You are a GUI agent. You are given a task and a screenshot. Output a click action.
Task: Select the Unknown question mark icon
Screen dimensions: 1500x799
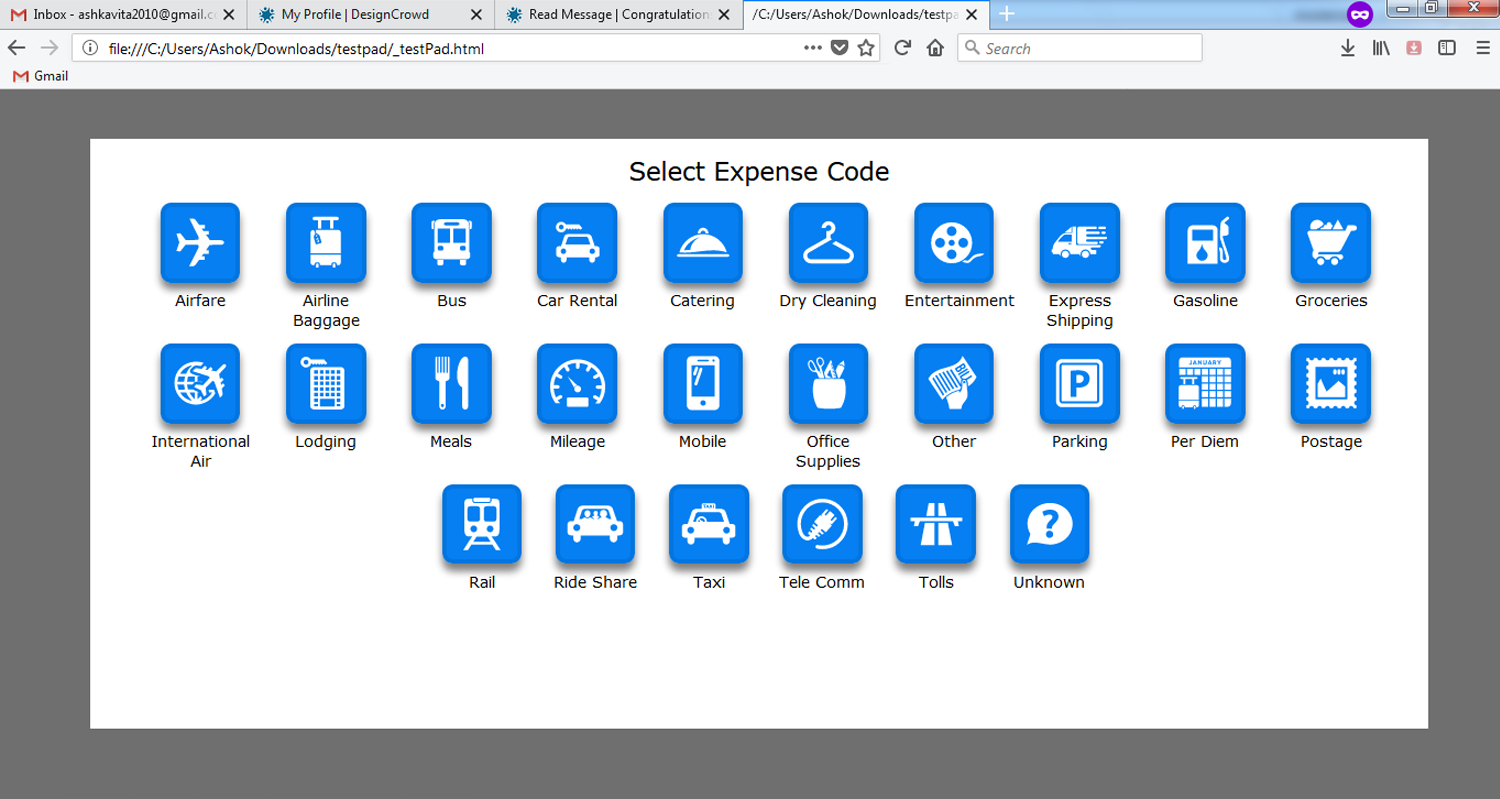point(1049,524)
